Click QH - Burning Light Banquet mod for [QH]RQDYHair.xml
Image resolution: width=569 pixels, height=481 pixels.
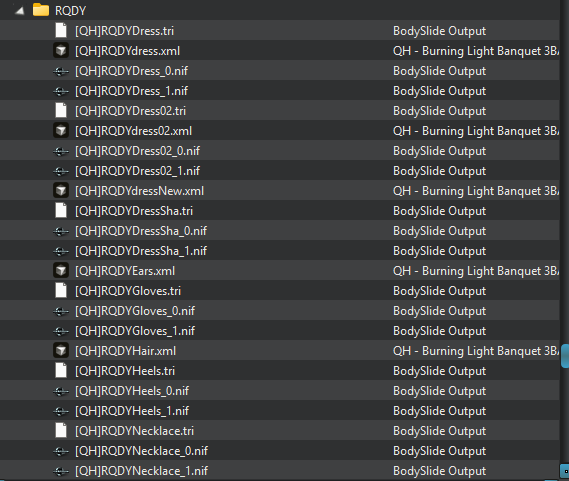coord(476,351)
